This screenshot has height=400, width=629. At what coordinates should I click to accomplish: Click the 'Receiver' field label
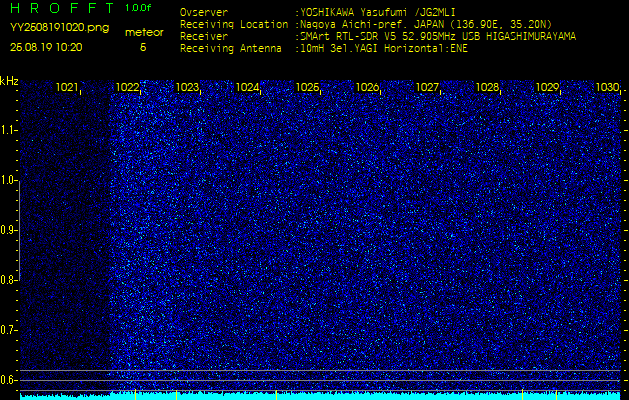204,37
